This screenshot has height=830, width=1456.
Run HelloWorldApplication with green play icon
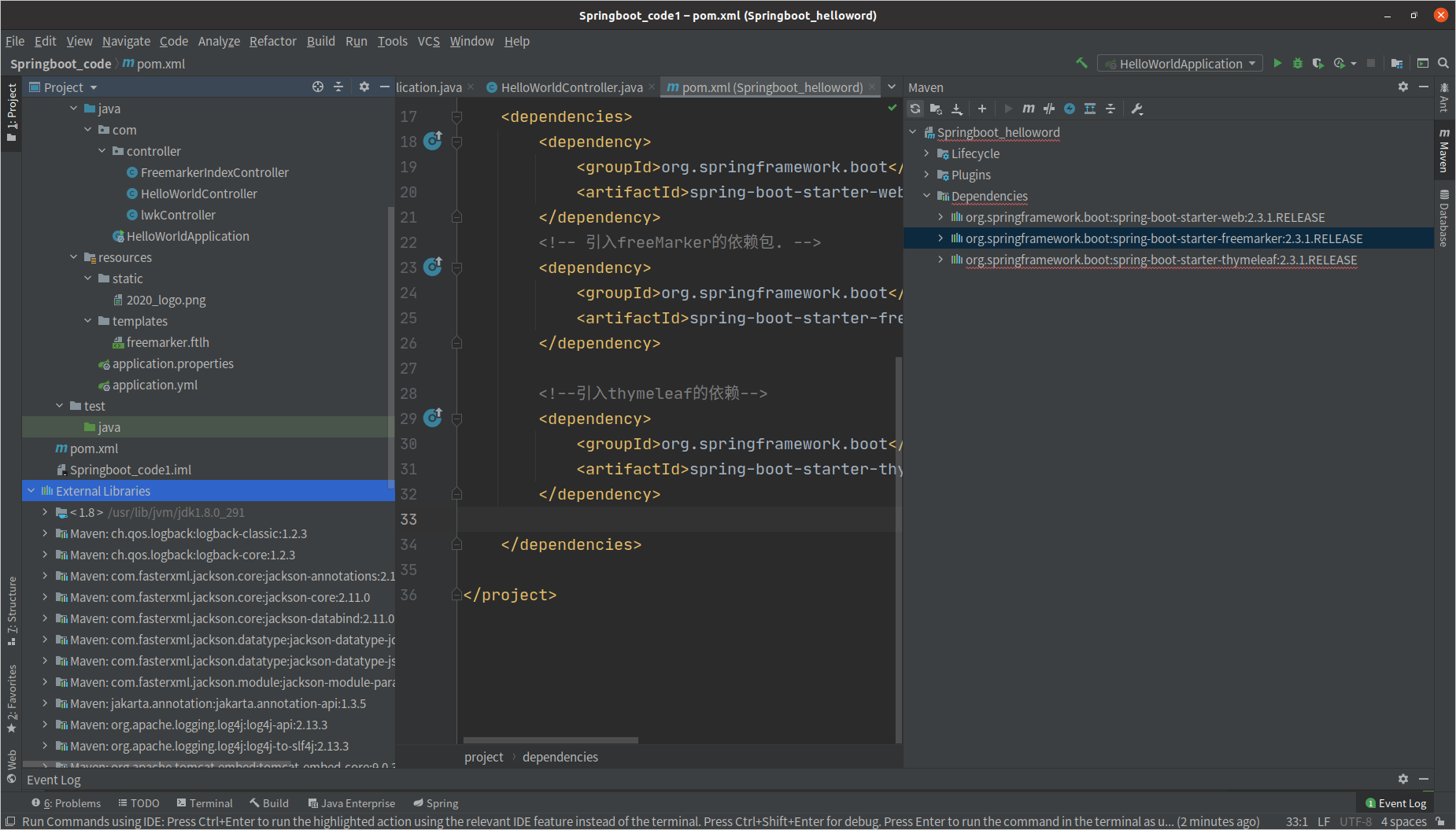pyautogui.click(x=1277, y=63)
